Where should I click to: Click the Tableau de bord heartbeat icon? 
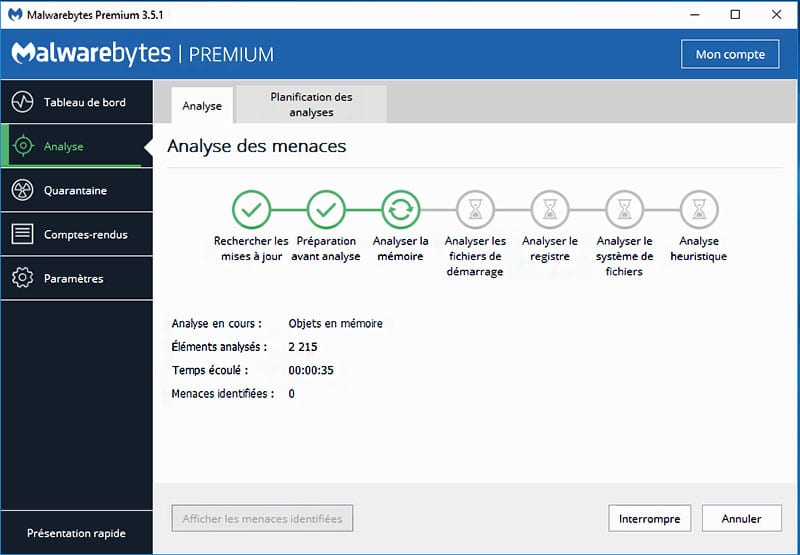(x=22, y=102)
